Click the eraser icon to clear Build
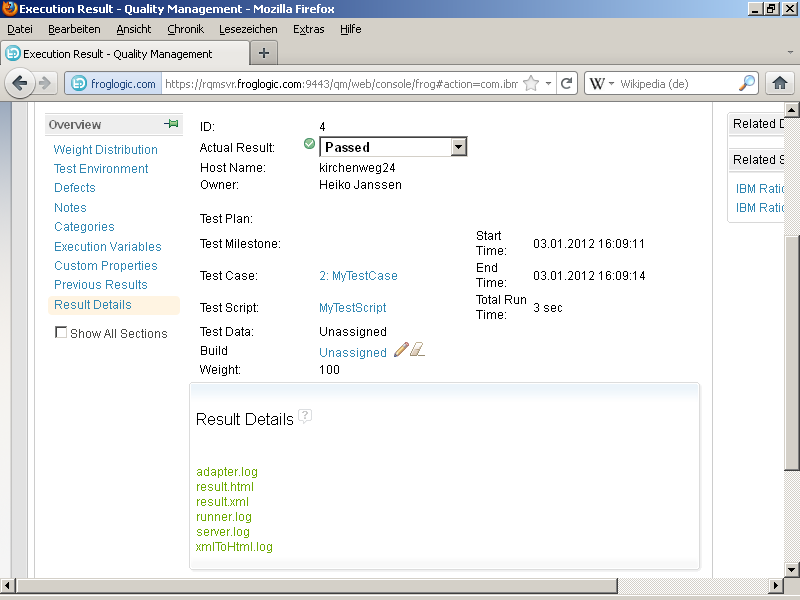Screen dimensions: 800x600 pyautogui.click(x=418, y=349)
